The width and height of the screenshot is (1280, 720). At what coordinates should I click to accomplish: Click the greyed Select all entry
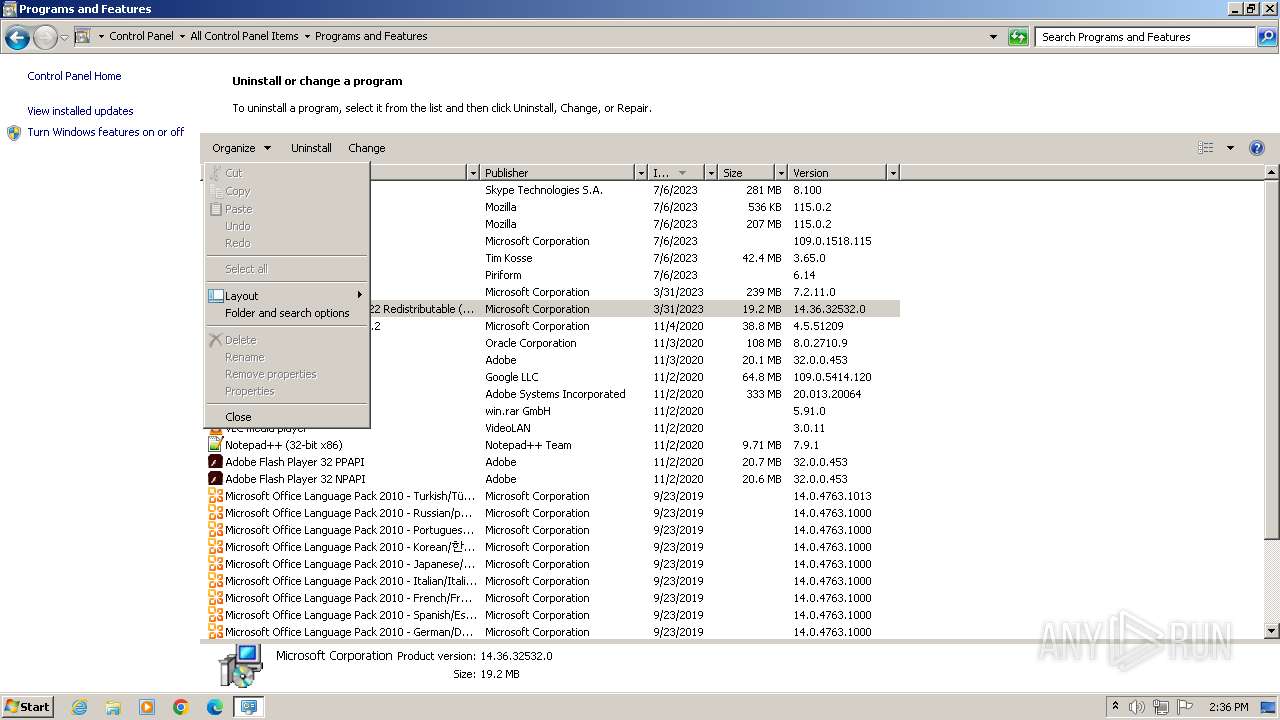[x=246, y=269]
